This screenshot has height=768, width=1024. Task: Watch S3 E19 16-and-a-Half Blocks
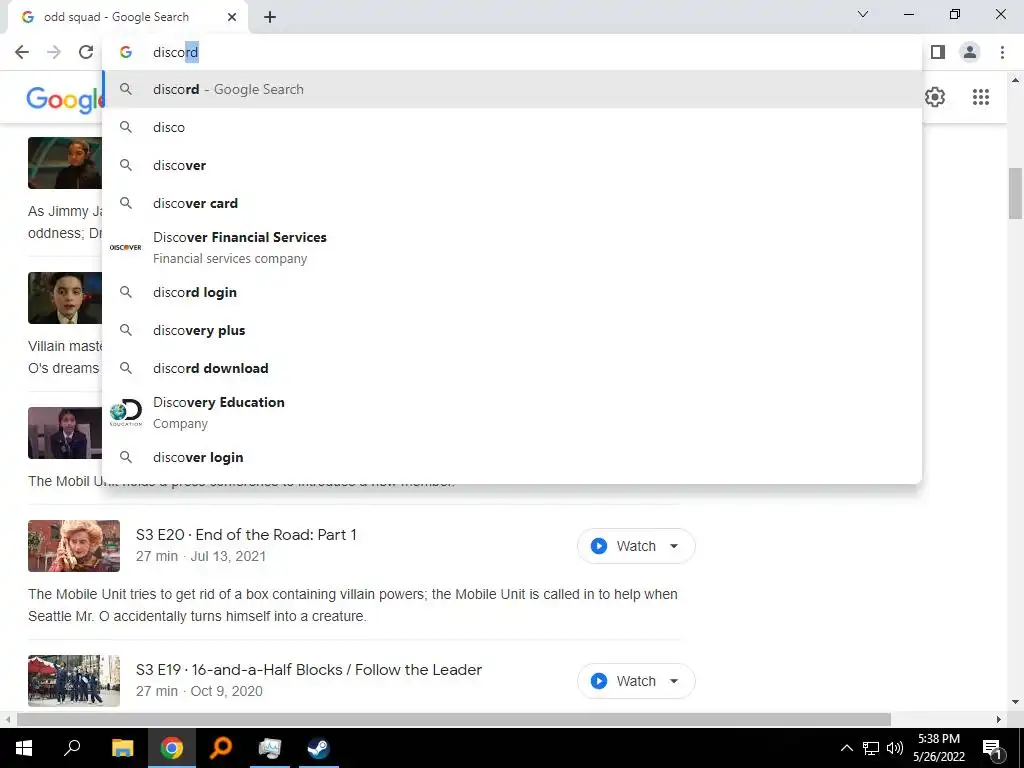pyautogui.click(x=623, y=681)
